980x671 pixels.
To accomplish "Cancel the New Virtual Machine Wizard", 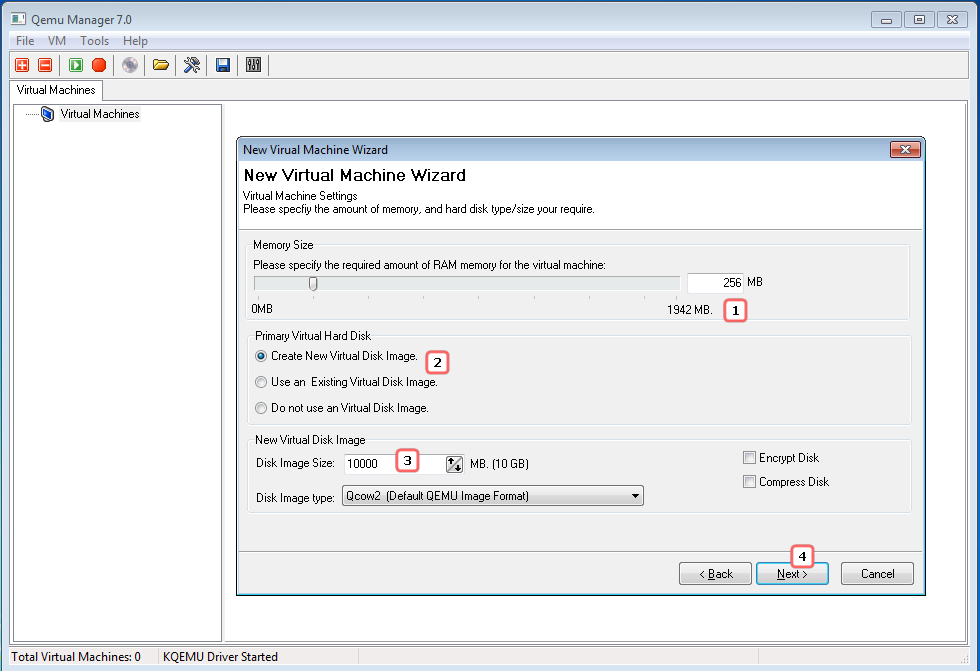I will [877, 574].
